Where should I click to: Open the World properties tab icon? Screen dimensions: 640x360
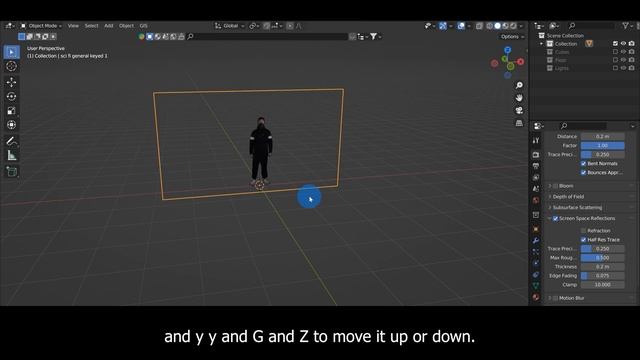(x=536, y=200)
